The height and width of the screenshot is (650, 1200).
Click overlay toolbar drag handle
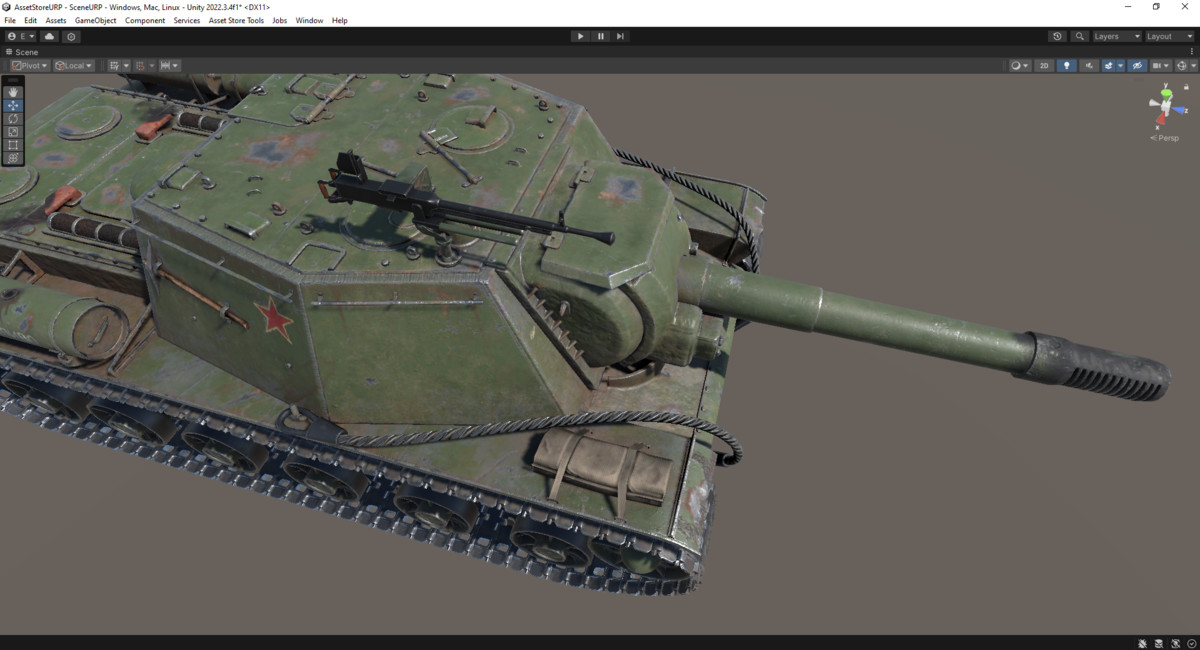(x=13, y=80)
